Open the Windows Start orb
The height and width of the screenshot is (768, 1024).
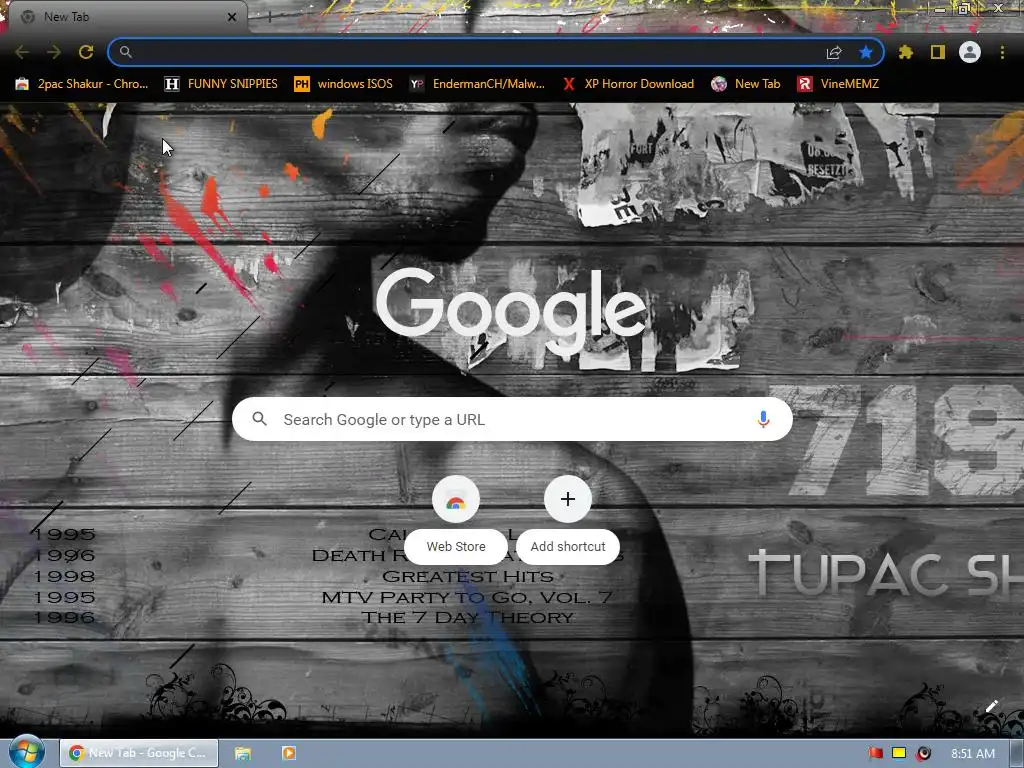click(x=26, y=752)
